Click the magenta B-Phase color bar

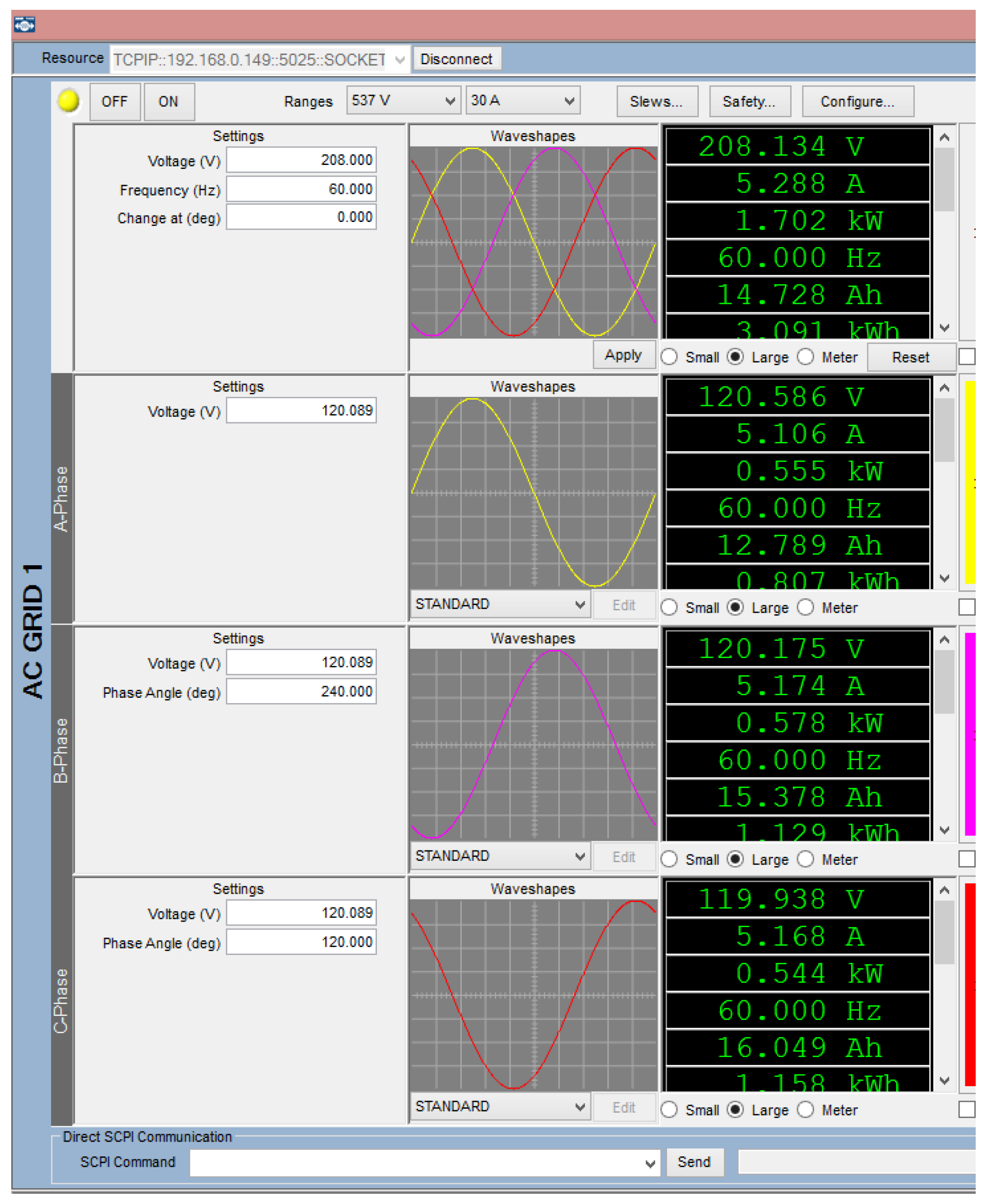(x=970, y=734)
